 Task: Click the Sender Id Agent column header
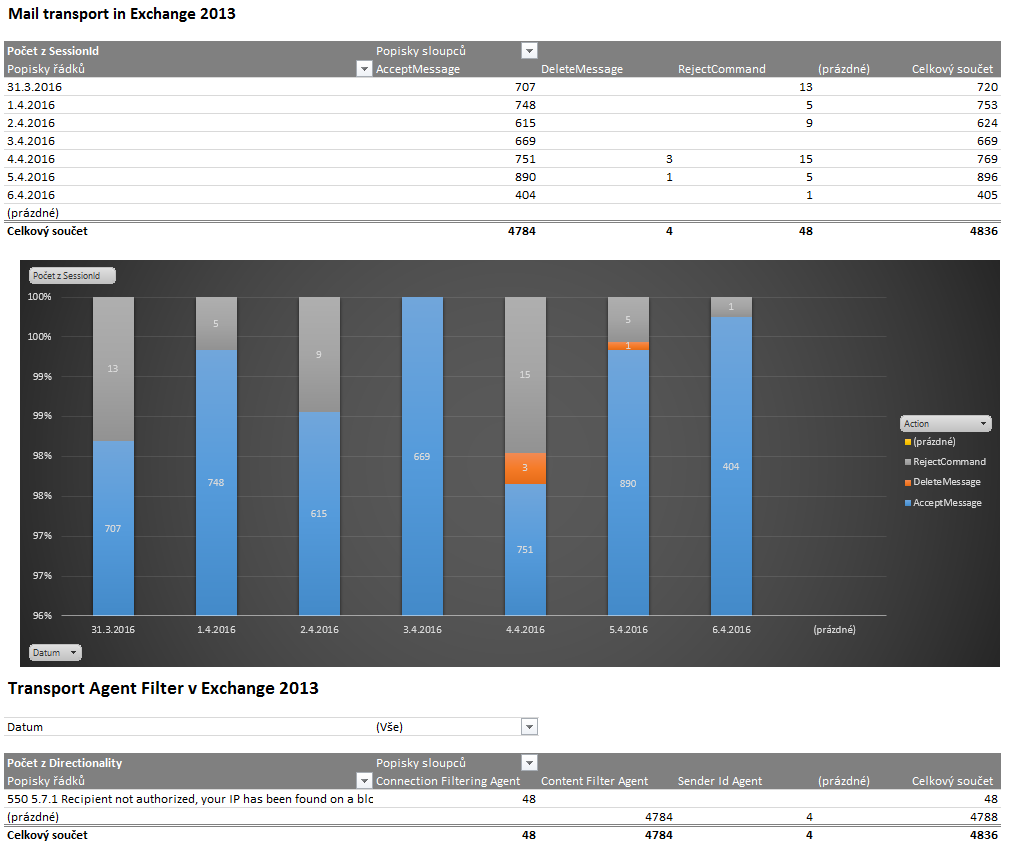[x=720, y=781]
